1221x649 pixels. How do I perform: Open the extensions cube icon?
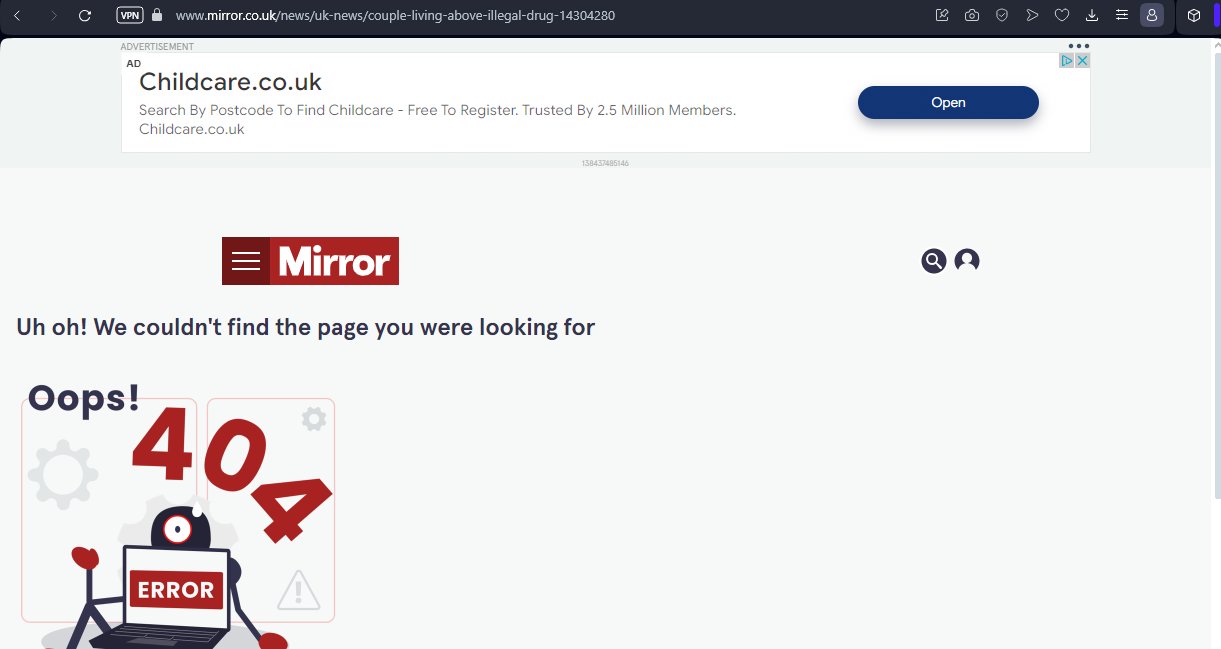[1193, 15]
